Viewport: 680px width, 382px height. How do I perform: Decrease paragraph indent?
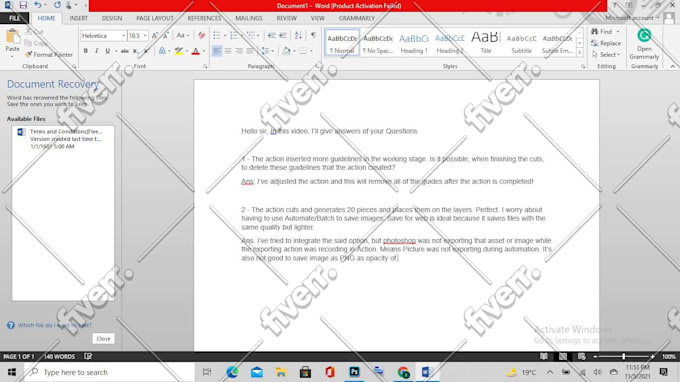pyautogui.click(x=271, y=36)
